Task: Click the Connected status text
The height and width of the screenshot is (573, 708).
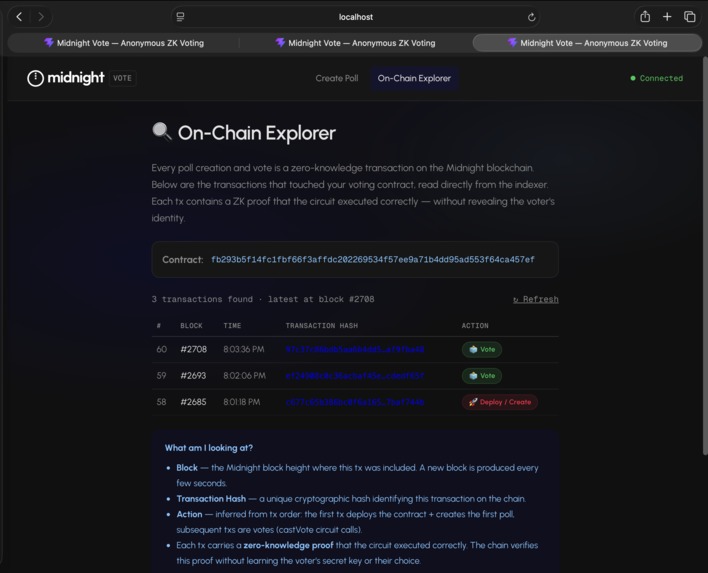Action: [x=661, y=78]
